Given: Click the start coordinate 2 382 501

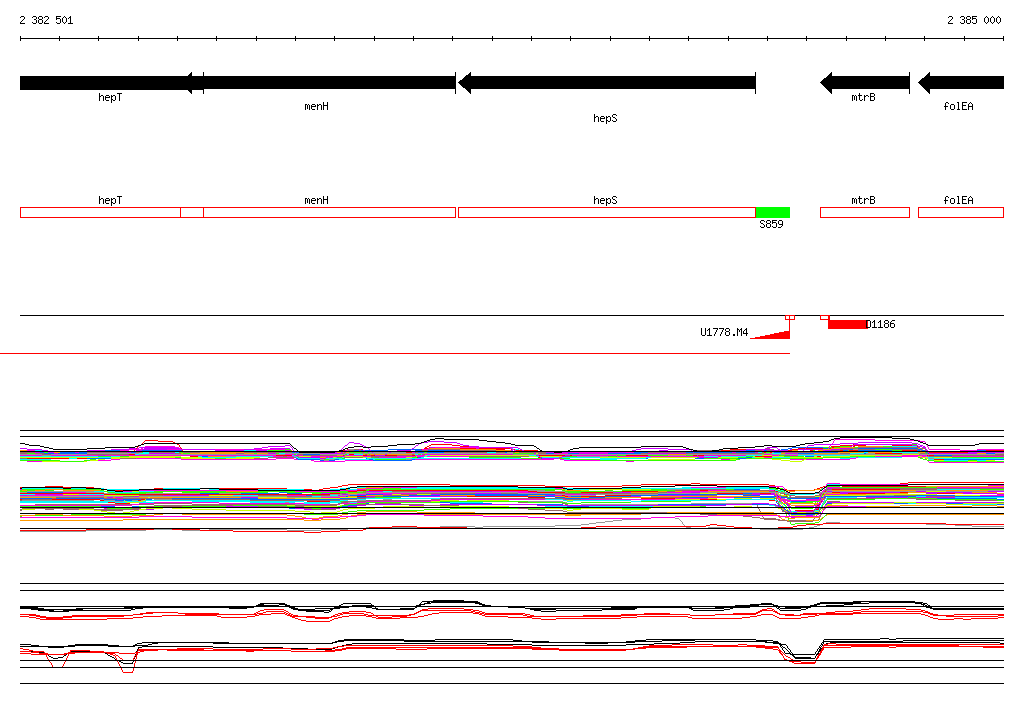Looking at the screenshot, I should pos(46,20).
